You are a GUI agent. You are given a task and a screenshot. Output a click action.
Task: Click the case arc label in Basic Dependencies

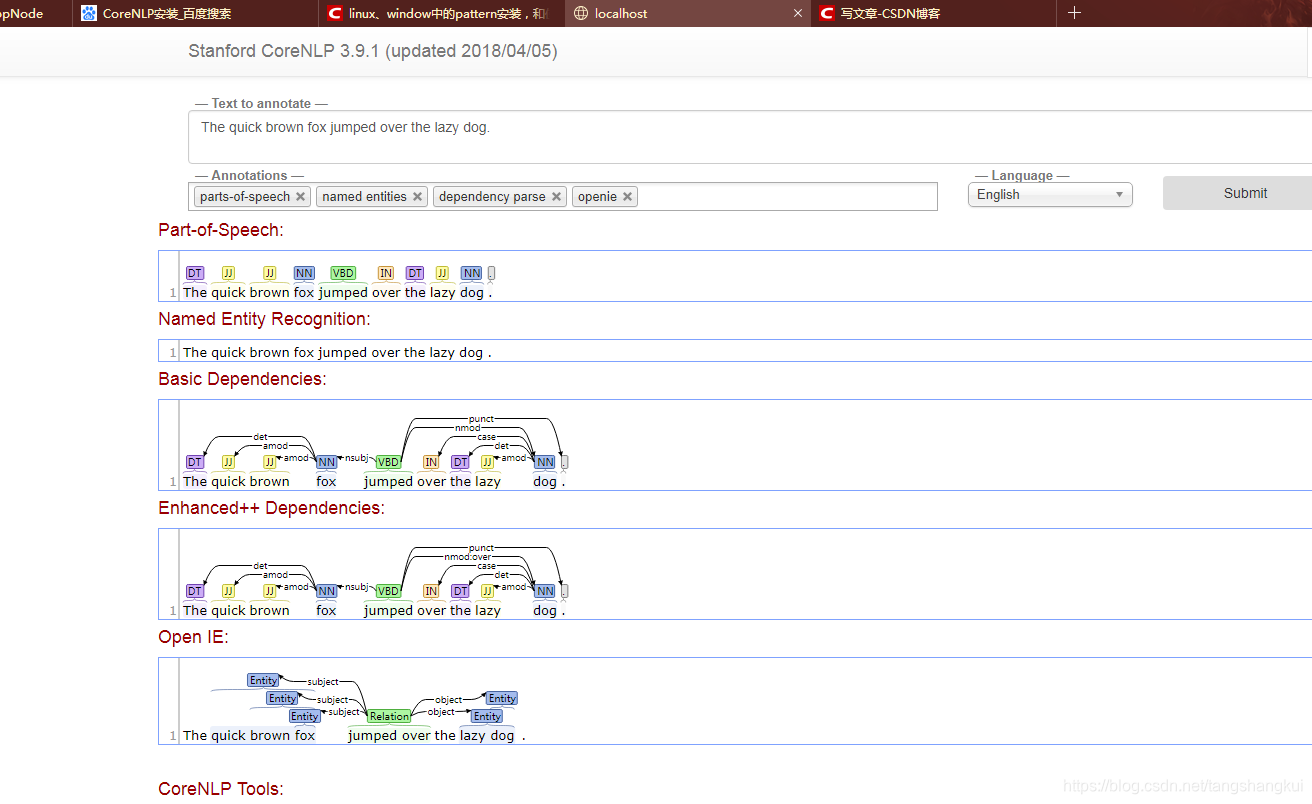(486, 437)
